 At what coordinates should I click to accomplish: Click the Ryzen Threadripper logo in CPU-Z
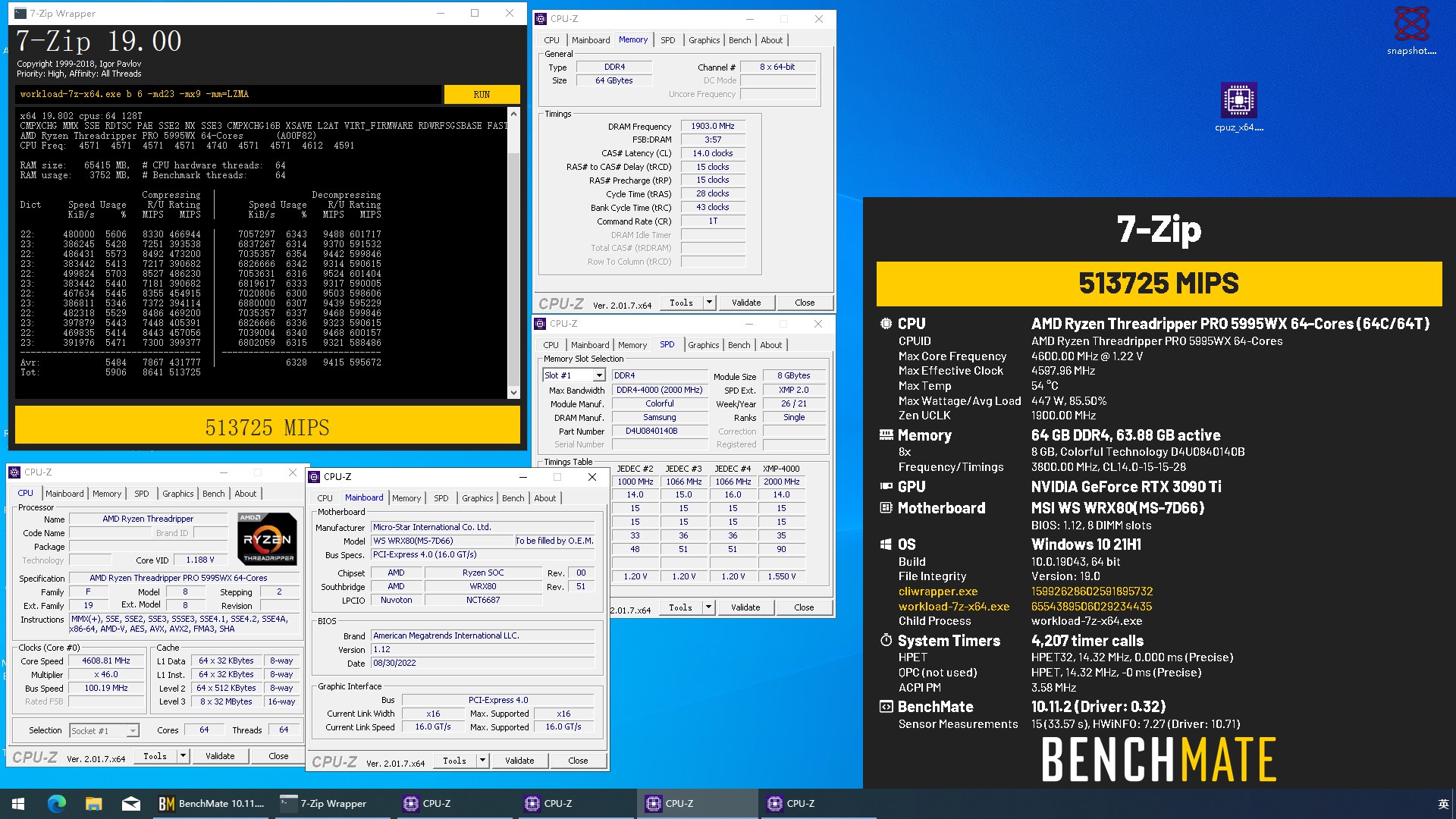267,539
